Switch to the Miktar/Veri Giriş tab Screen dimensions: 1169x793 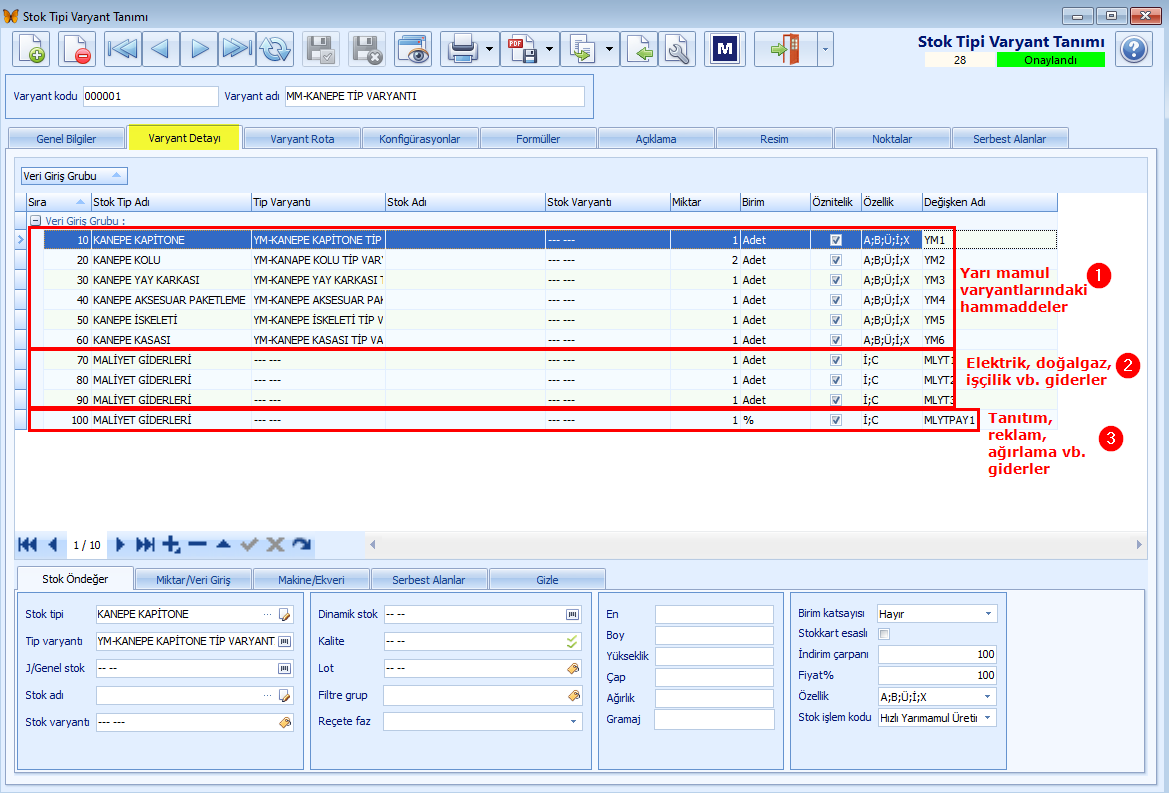[x=193, y=580]
